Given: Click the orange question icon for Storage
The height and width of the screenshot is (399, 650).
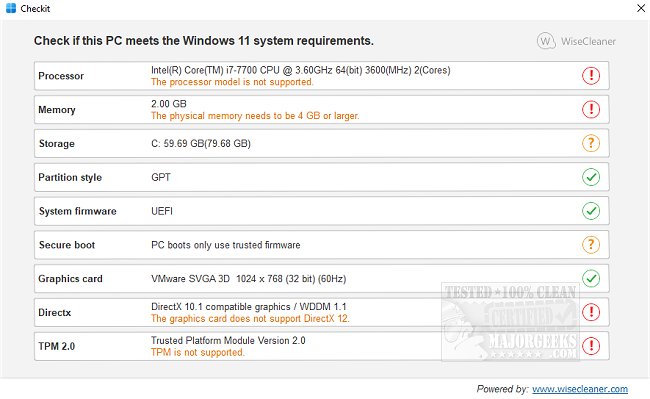Looking at the screenshot, I should 591,143.
